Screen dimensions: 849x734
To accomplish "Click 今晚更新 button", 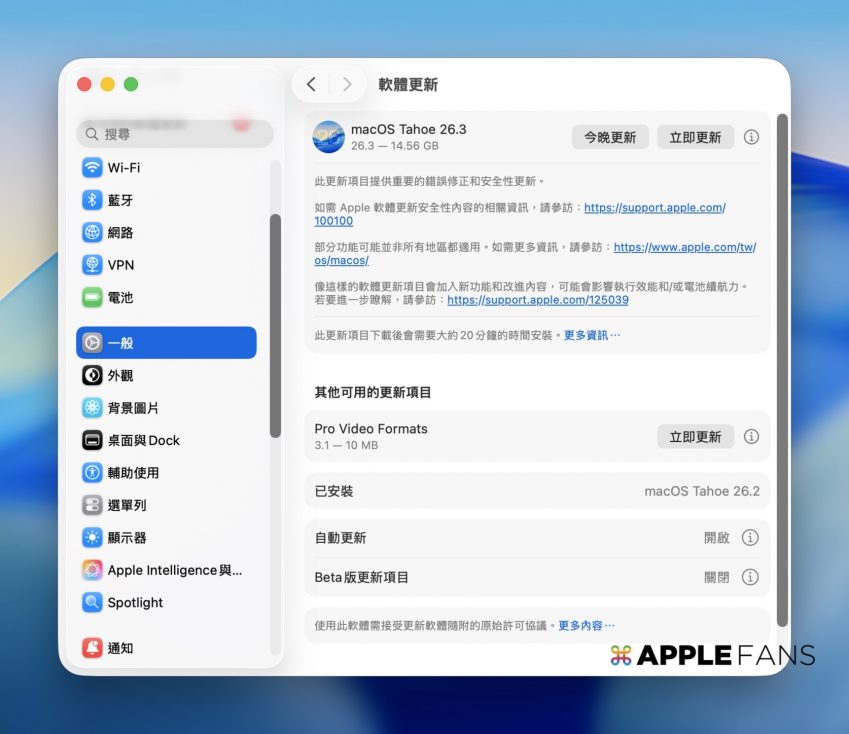I will pos(610,137).
